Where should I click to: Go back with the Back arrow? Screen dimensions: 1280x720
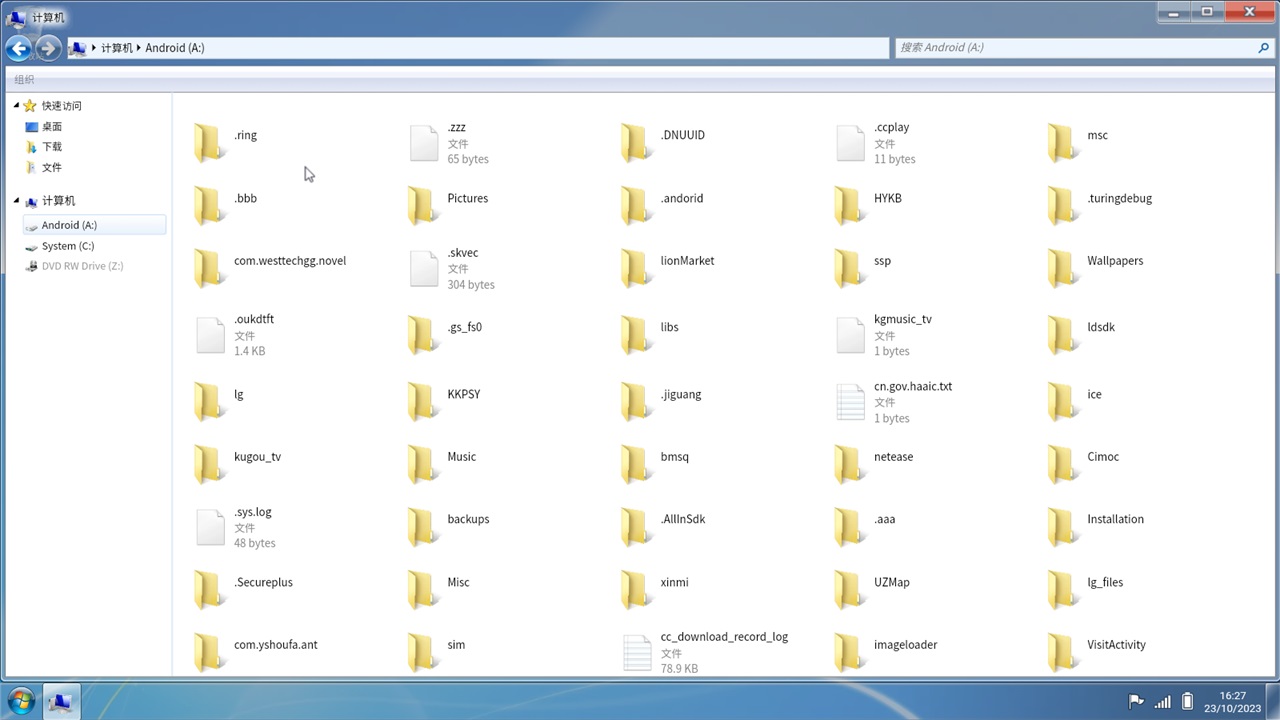pos(19,47)
